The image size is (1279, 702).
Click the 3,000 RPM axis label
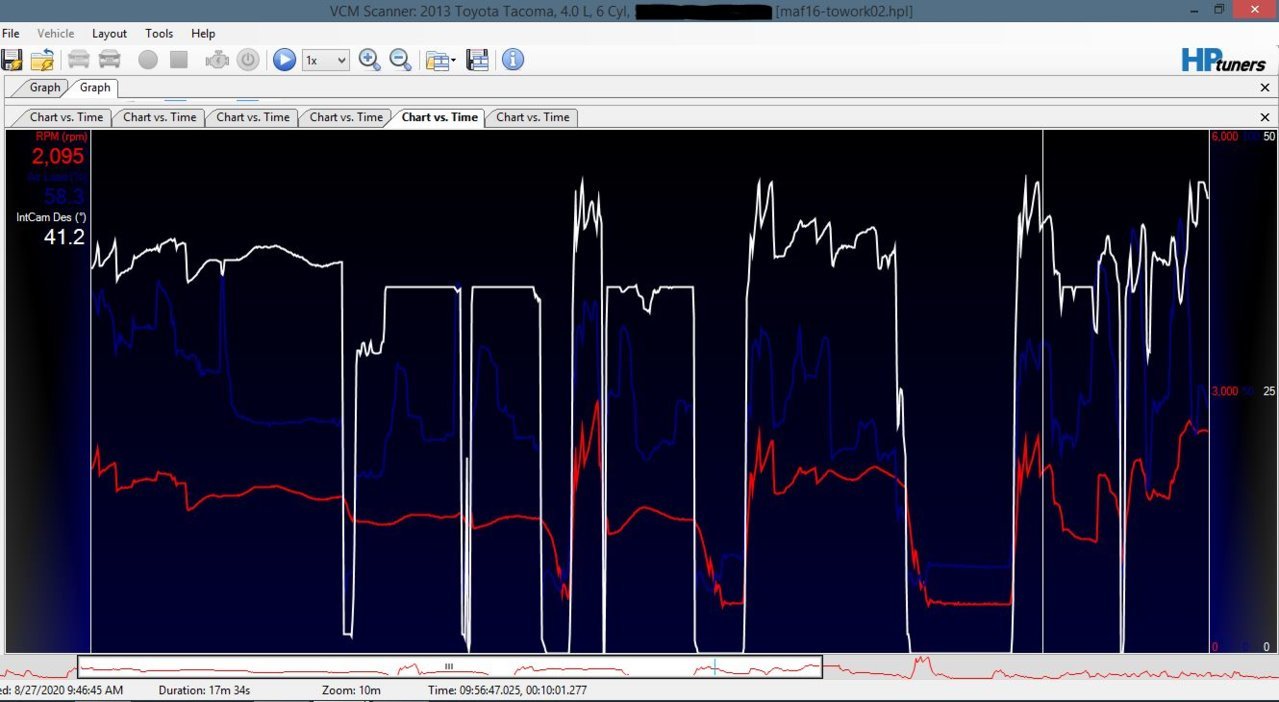[1225, 391]
